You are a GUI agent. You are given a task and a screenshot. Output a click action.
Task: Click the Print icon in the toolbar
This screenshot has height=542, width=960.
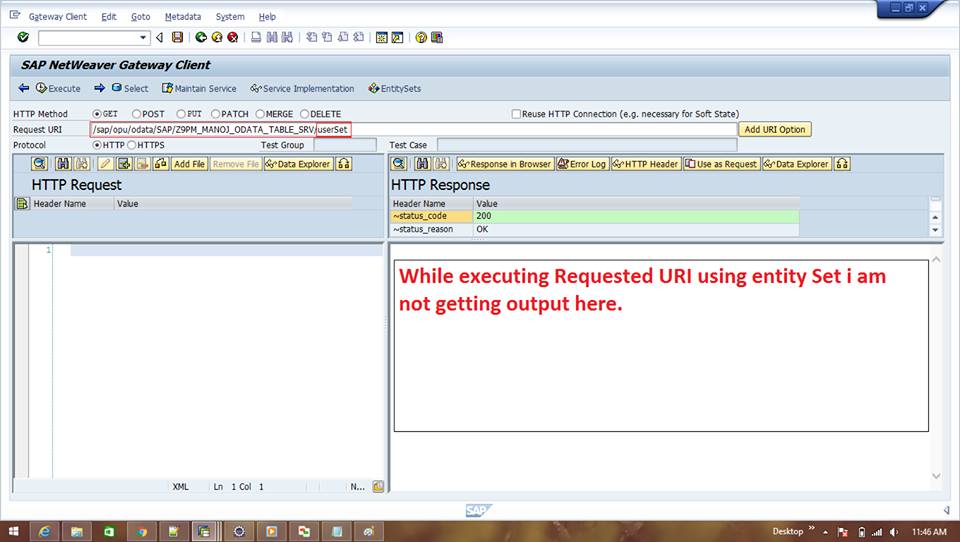(x=256, y=37)
